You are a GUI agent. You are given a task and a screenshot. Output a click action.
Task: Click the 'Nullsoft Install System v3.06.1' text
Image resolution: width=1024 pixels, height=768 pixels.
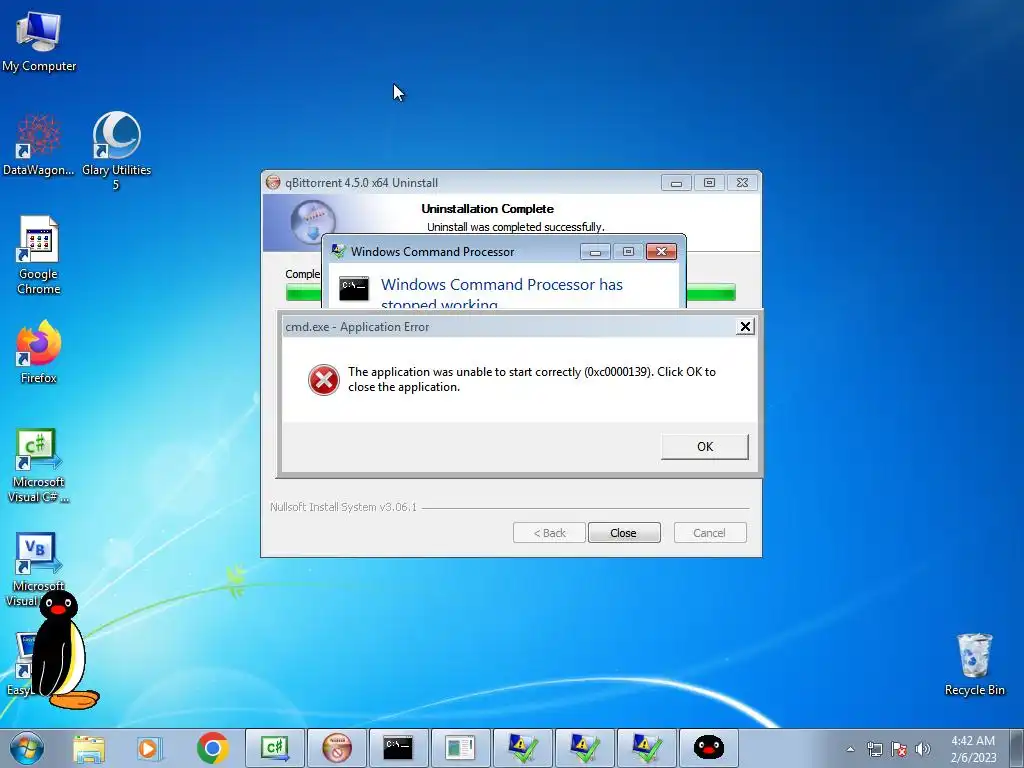click(344, 507)
